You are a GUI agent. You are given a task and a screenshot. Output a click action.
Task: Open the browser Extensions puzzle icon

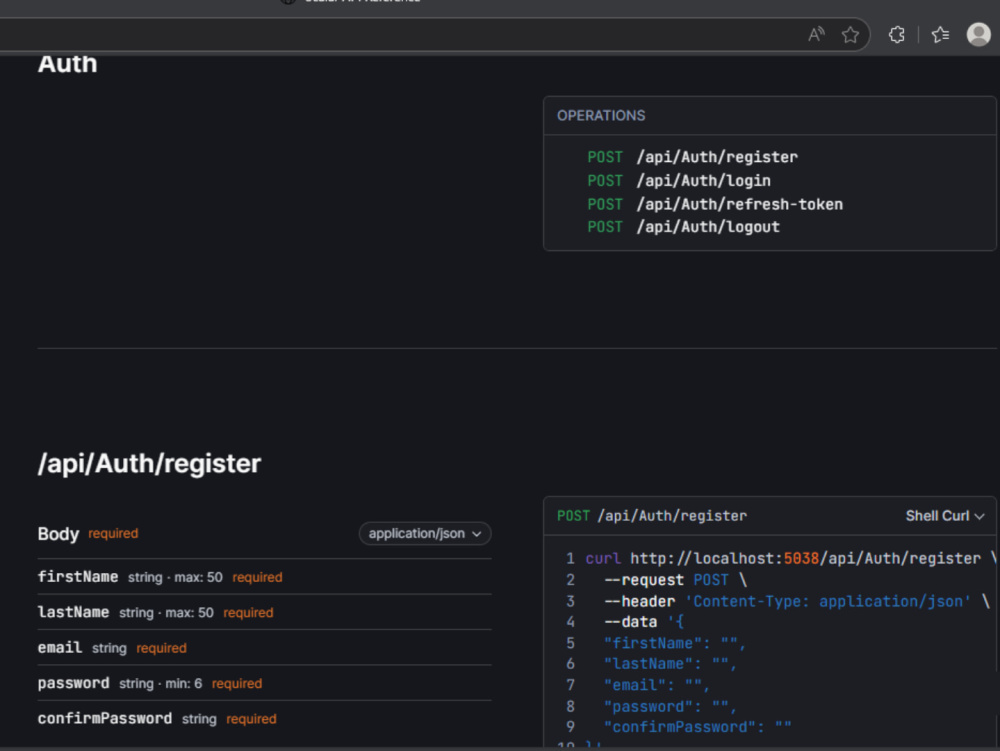click(x=897, y=34)
